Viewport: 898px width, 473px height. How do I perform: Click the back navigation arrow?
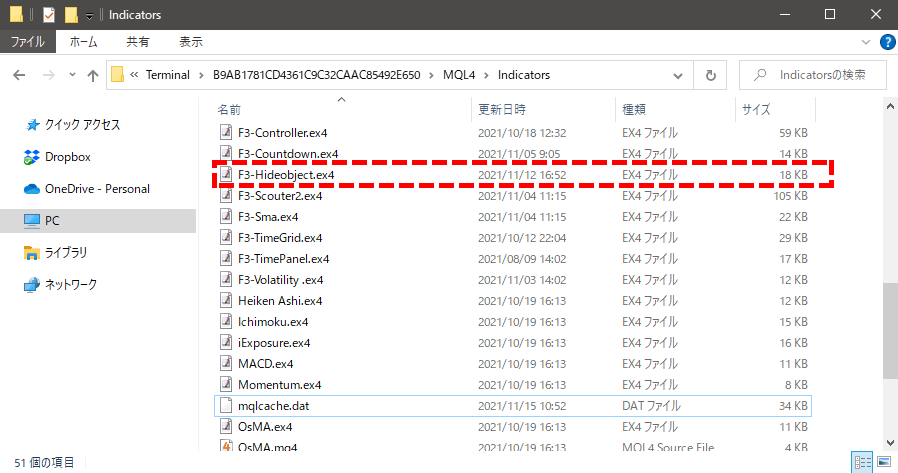tap(20, 75)
